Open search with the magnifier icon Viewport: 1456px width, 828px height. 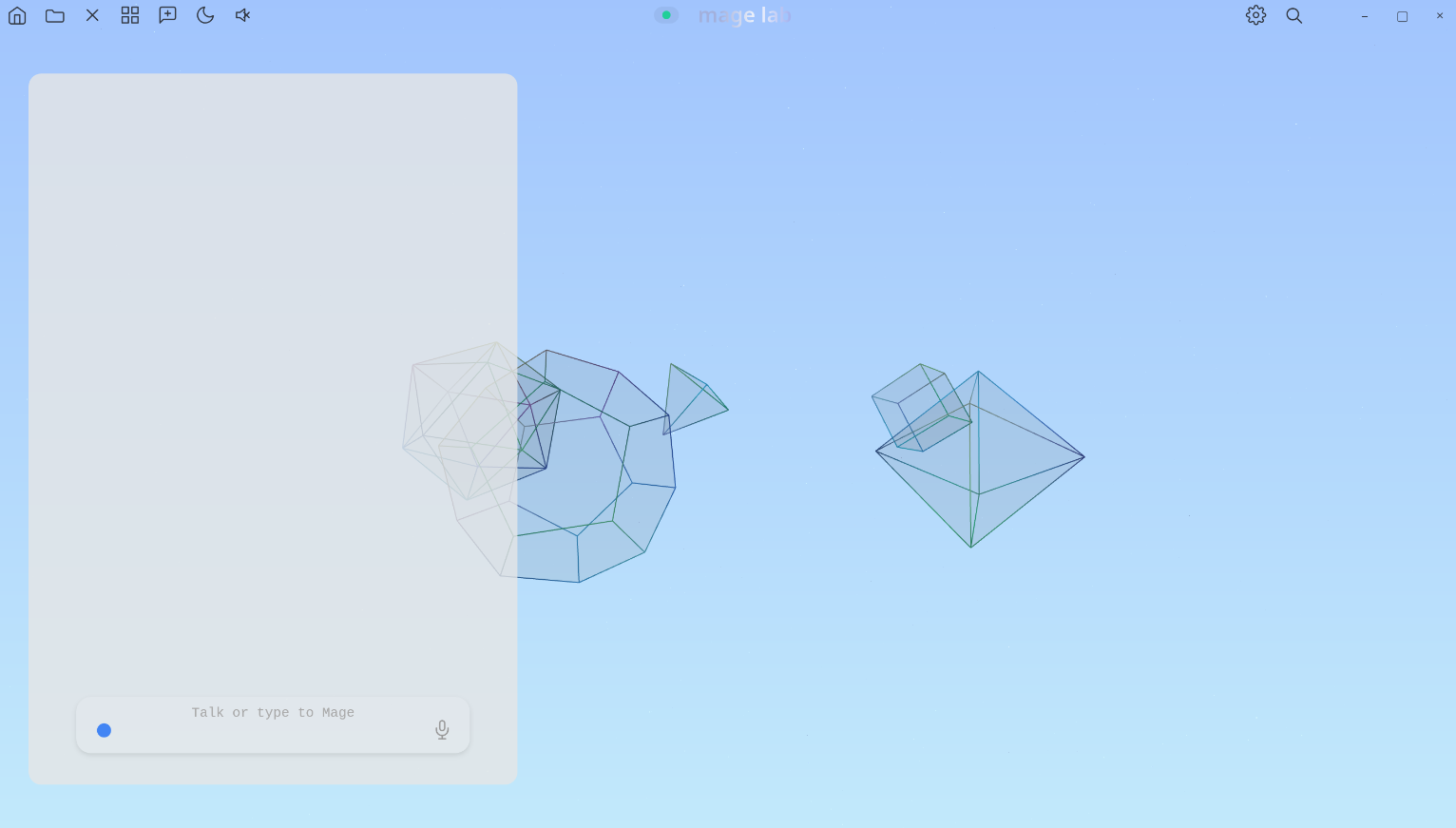(x=1294, y=15)
